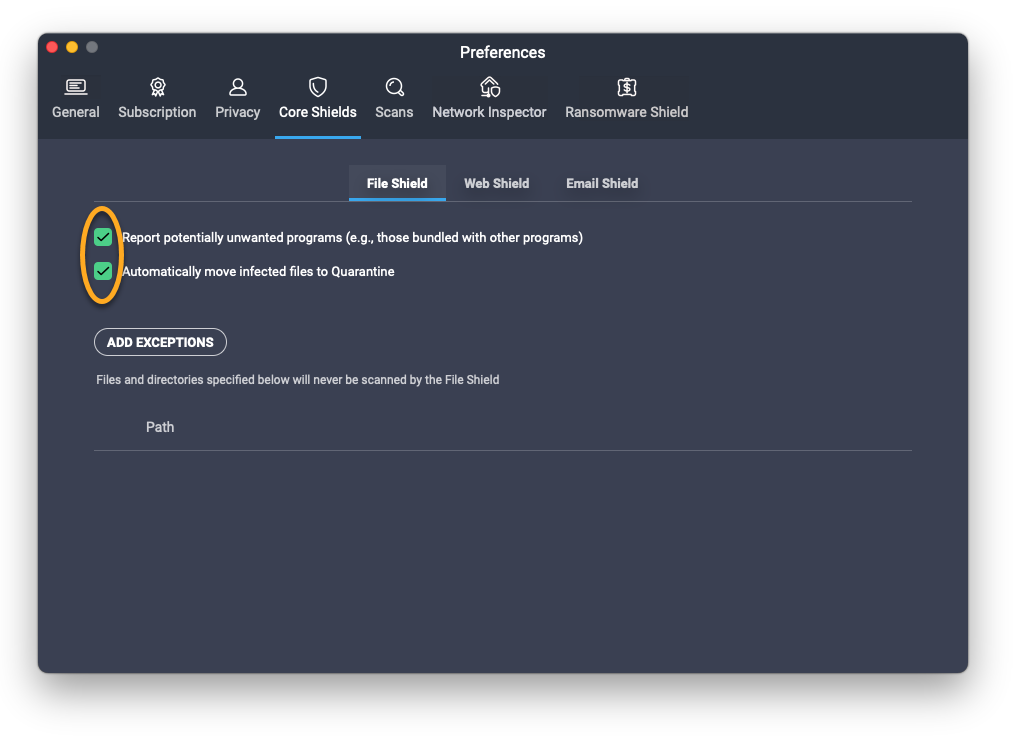Minimize Preferences using the yellow button

point(72,47)
